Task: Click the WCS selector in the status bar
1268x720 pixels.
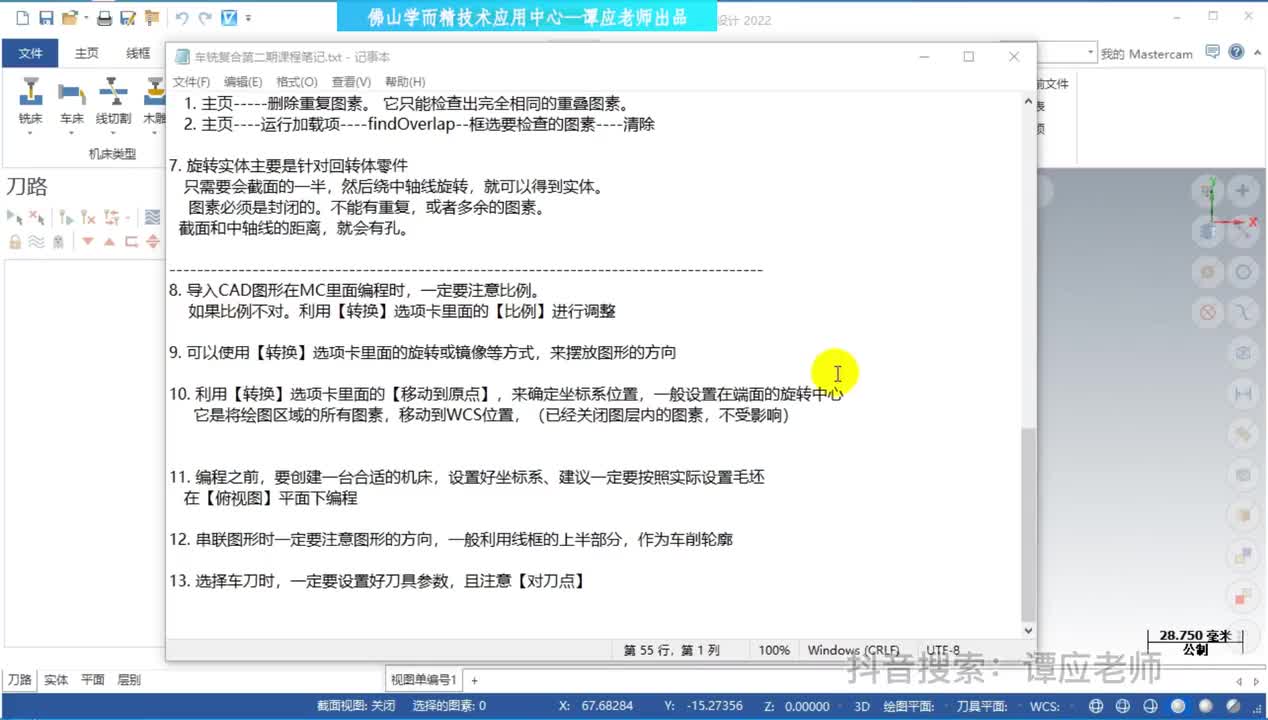Action: 1045,706
